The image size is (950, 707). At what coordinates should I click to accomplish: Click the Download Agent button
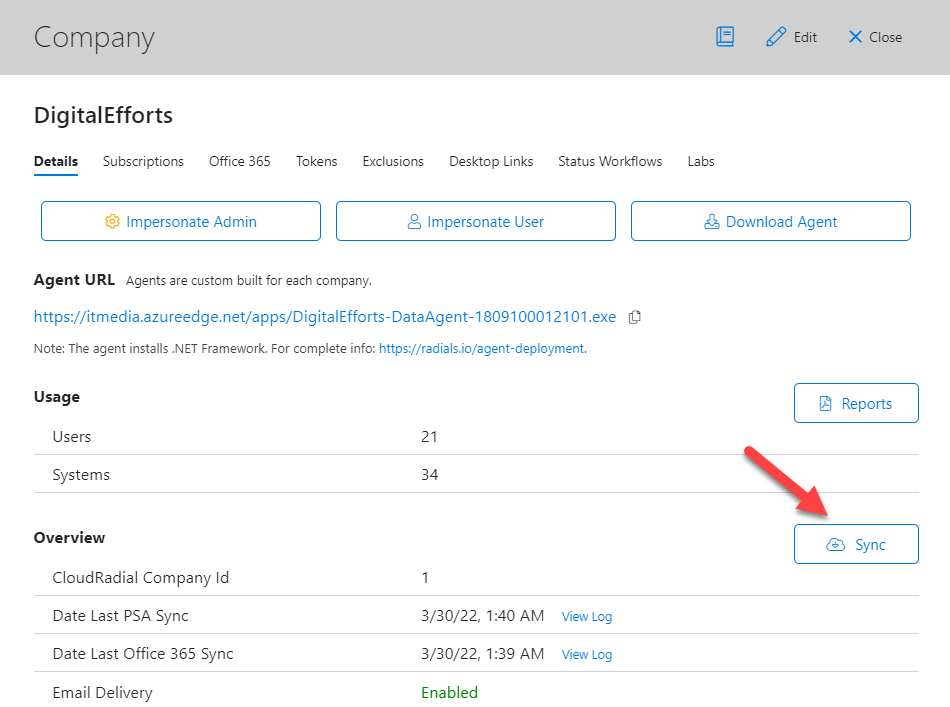coord(771,221)
